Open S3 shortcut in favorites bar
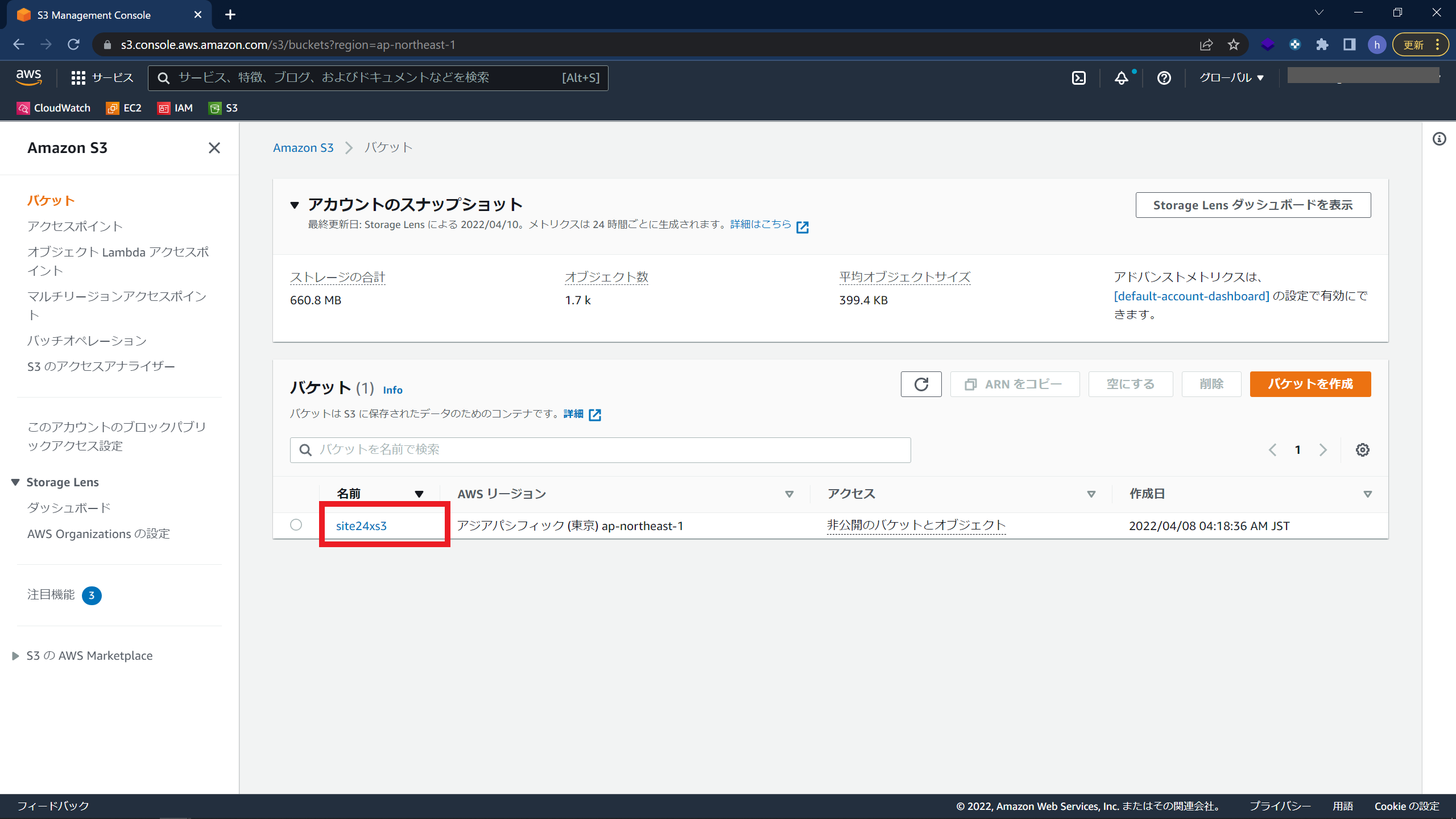 coord(224,108)
